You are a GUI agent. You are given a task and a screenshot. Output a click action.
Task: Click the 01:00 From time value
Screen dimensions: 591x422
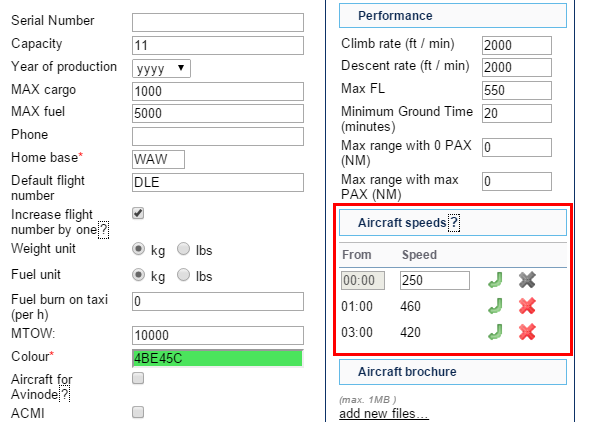357,306
